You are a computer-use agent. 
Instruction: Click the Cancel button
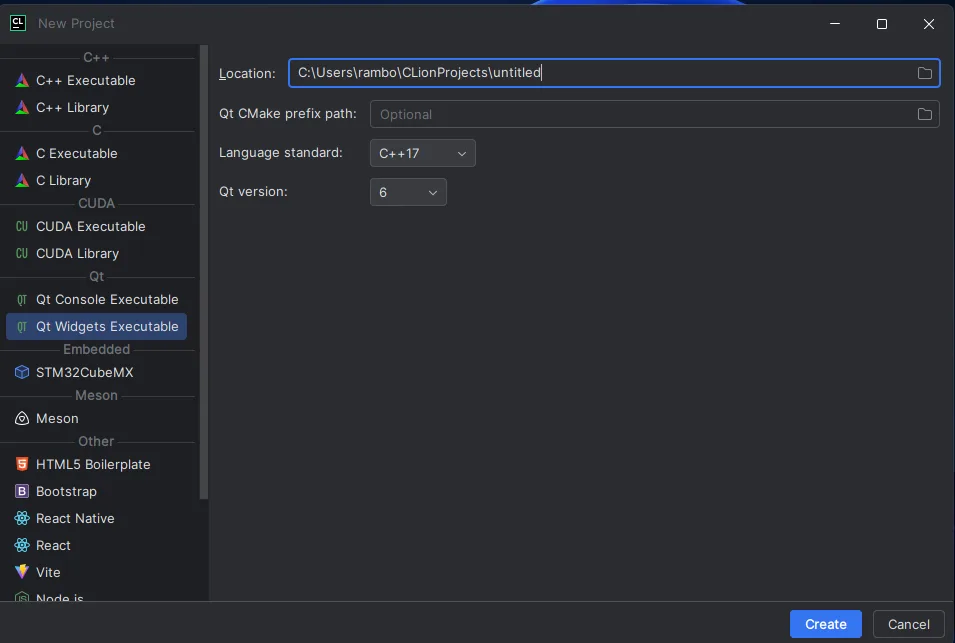pyautogui.click(x=908, y=624)
